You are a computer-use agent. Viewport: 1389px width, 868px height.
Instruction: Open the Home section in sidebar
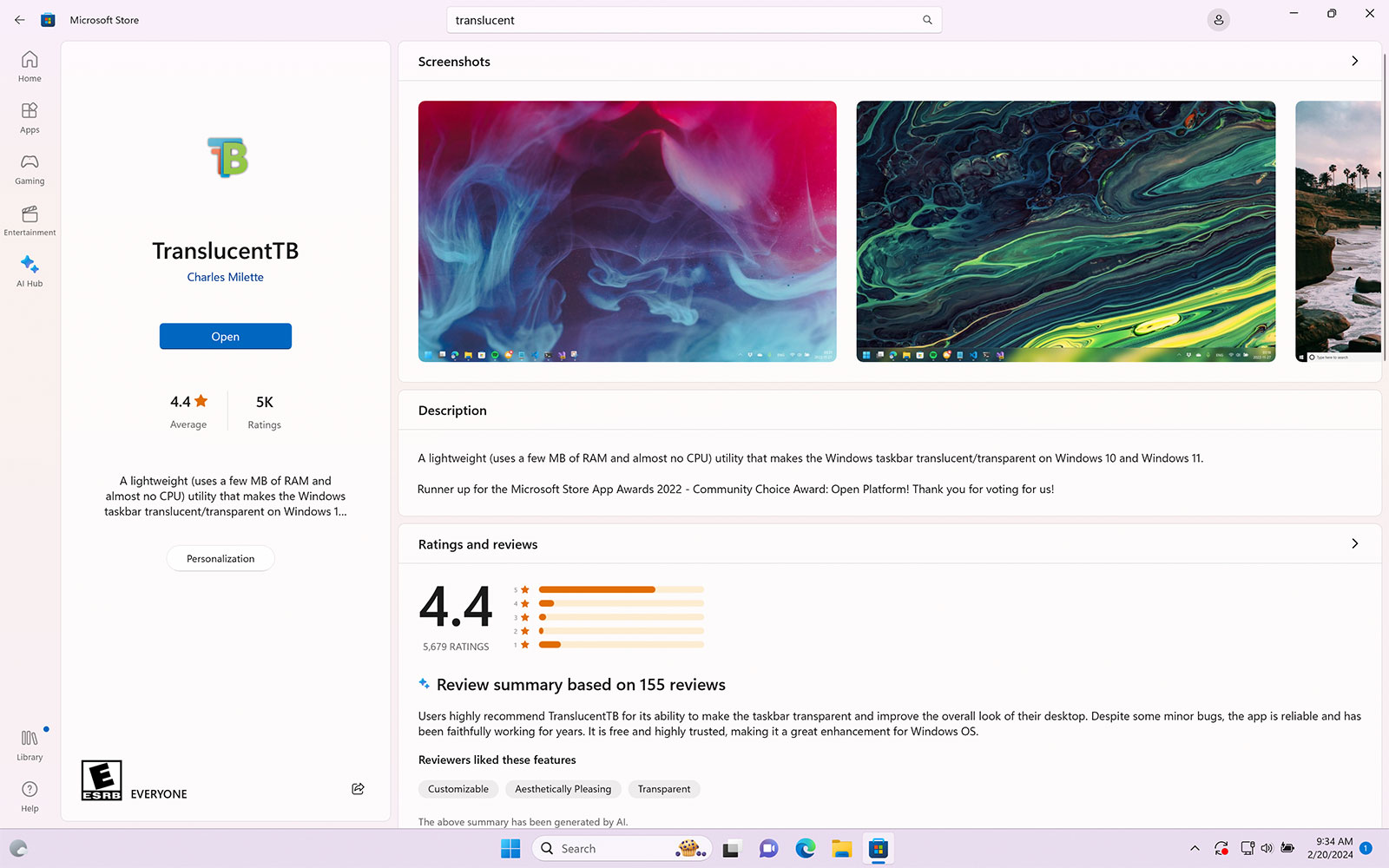(30, 67)
